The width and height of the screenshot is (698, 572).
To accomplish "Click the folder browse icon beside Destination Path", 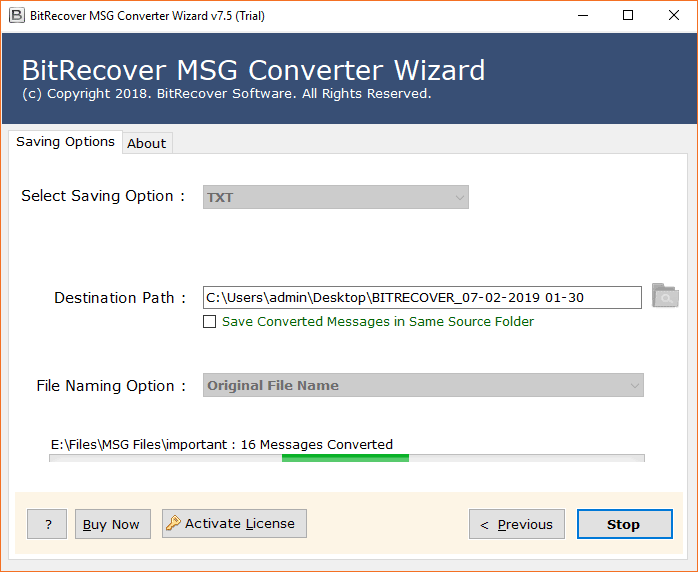I will [x=665, y=296].
